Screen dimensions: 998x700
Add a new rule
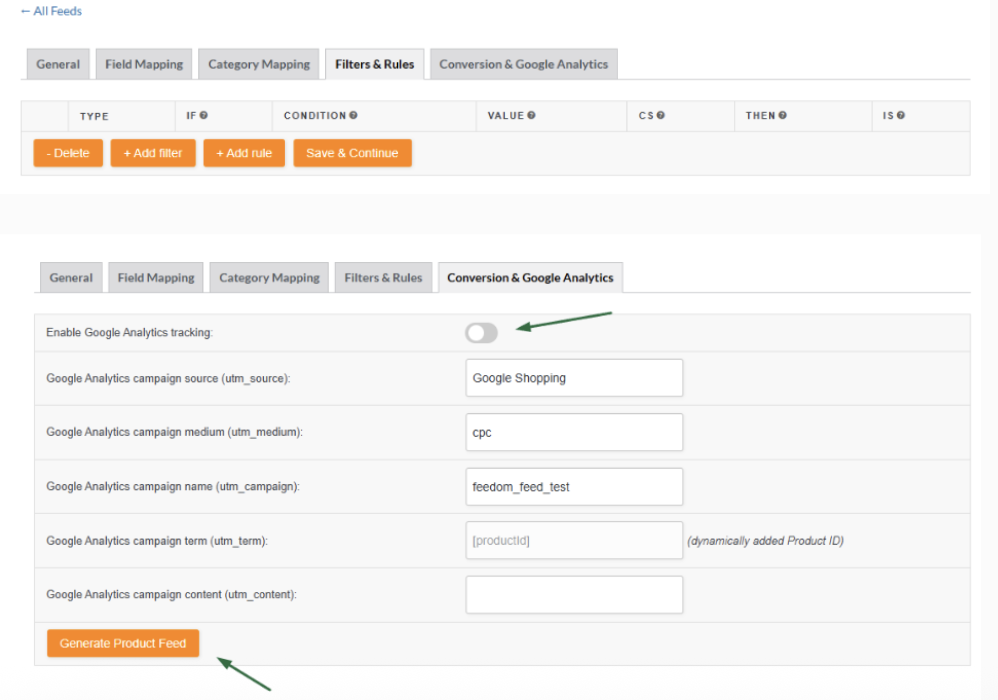[x=244, y=153]
